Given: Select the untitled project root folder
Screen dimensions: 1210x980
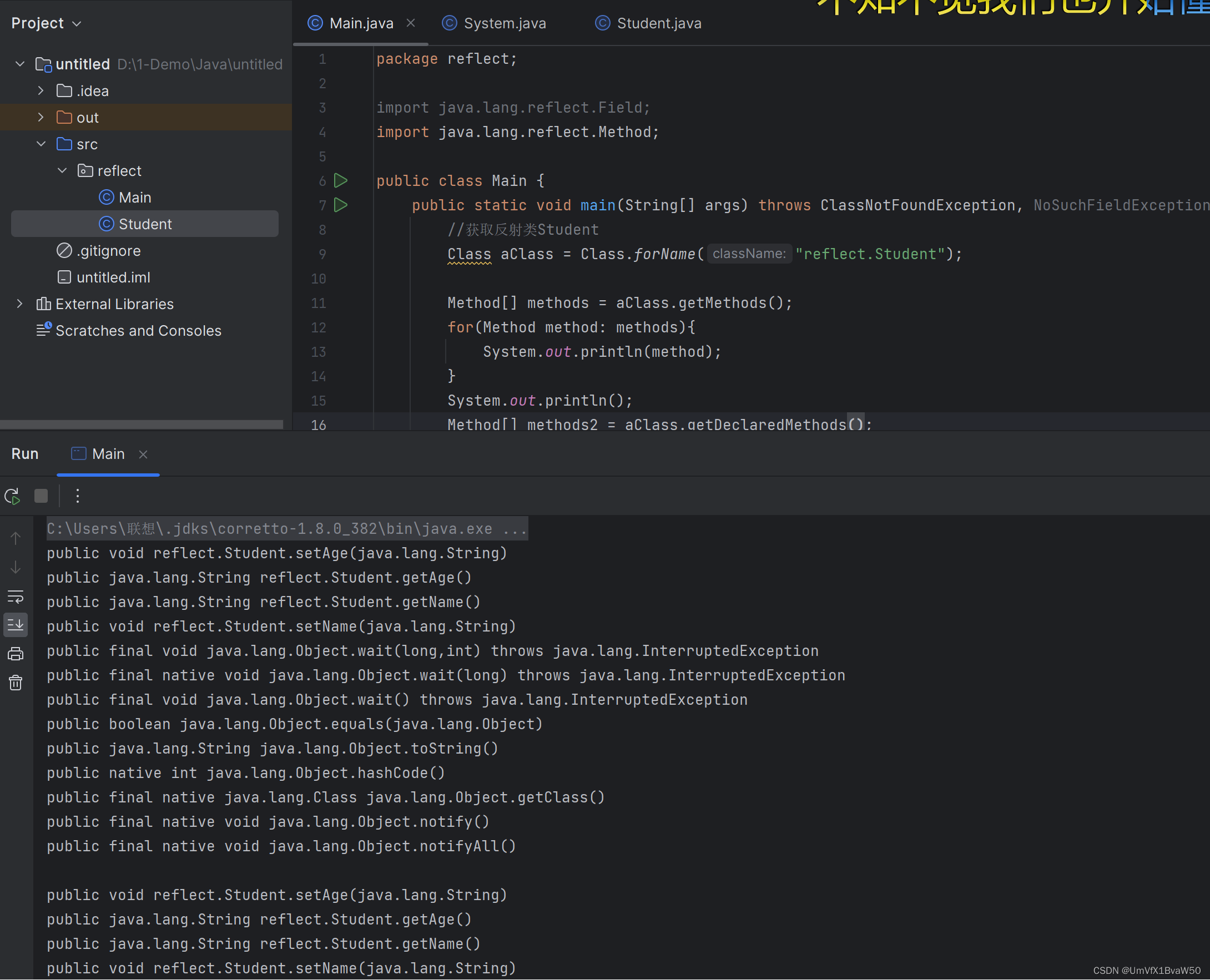Looking at the screenshot, I should pos(83,64).
